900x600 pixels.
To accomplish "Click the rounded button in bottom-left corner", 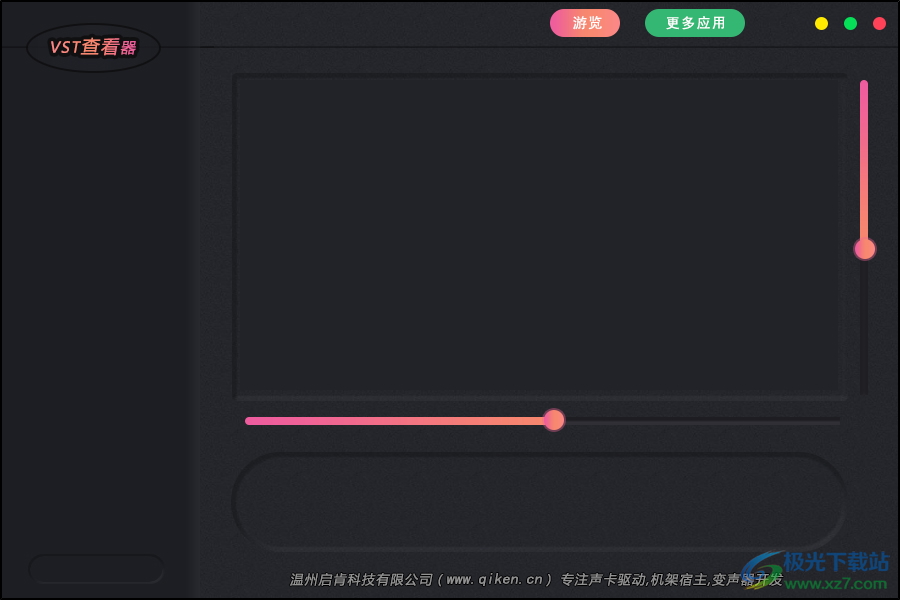I will pyautogui.click(x=96, y=568).
